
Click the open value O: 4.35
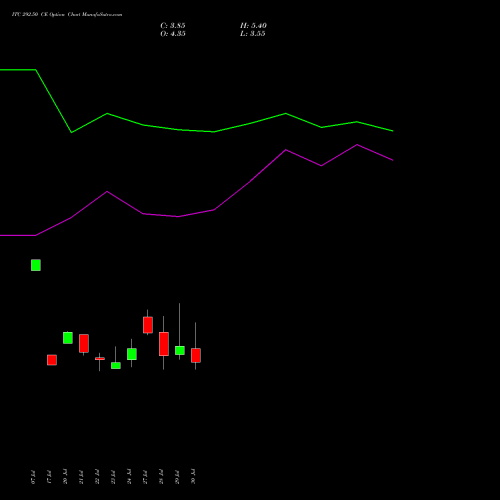[173, 34]
